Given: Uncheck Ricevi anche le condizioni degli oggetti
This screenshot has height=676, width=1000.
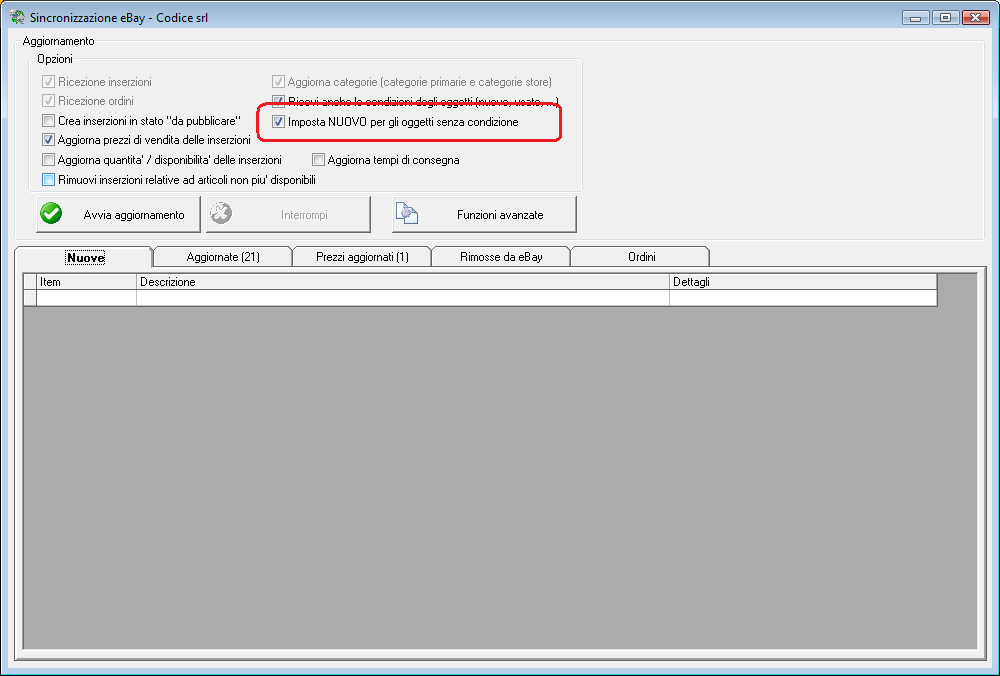Looking at the screenshot, I should (278, 101).
